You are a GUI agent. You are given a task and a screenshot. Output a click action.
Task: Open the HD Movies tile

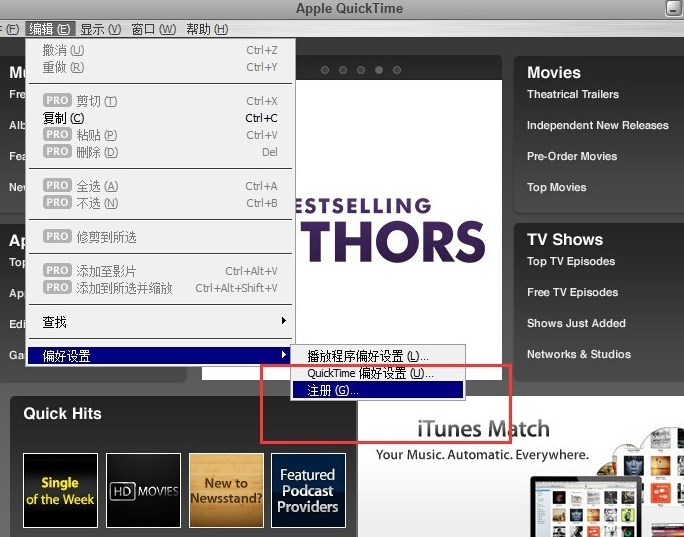coord(144,491)
